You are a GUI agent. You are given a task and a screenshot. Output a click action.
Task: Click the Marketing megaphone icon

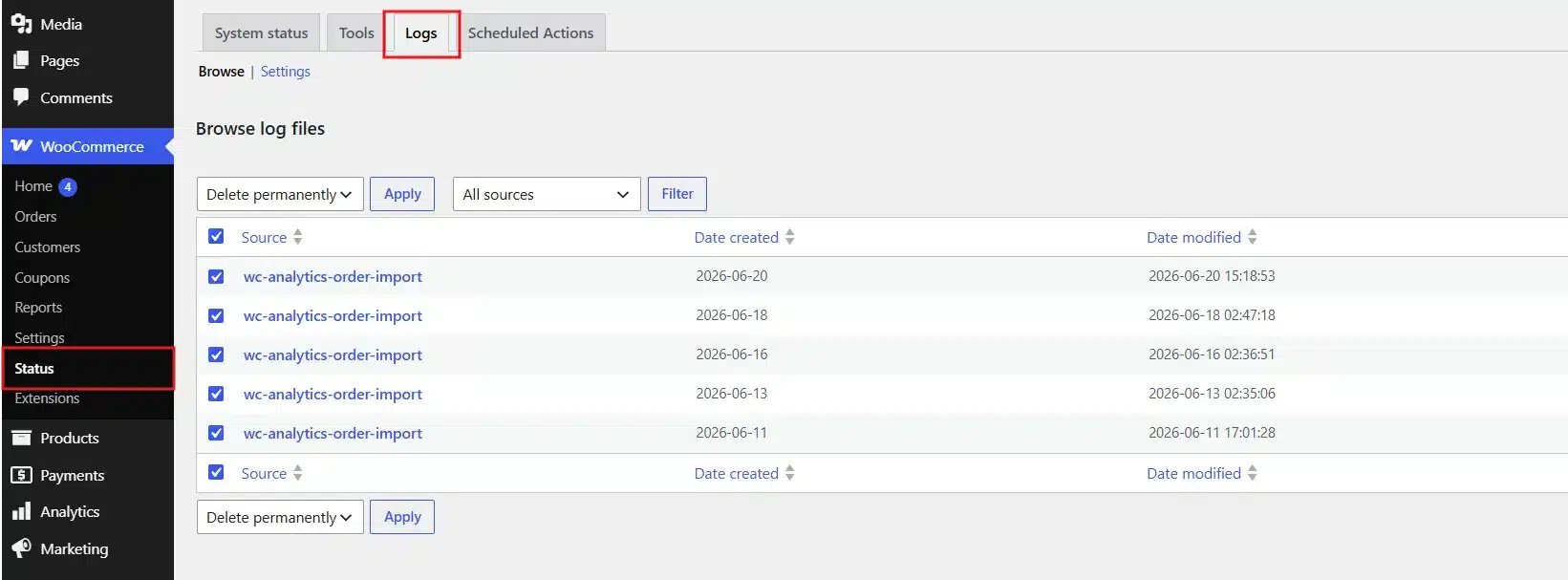[21, 548]
